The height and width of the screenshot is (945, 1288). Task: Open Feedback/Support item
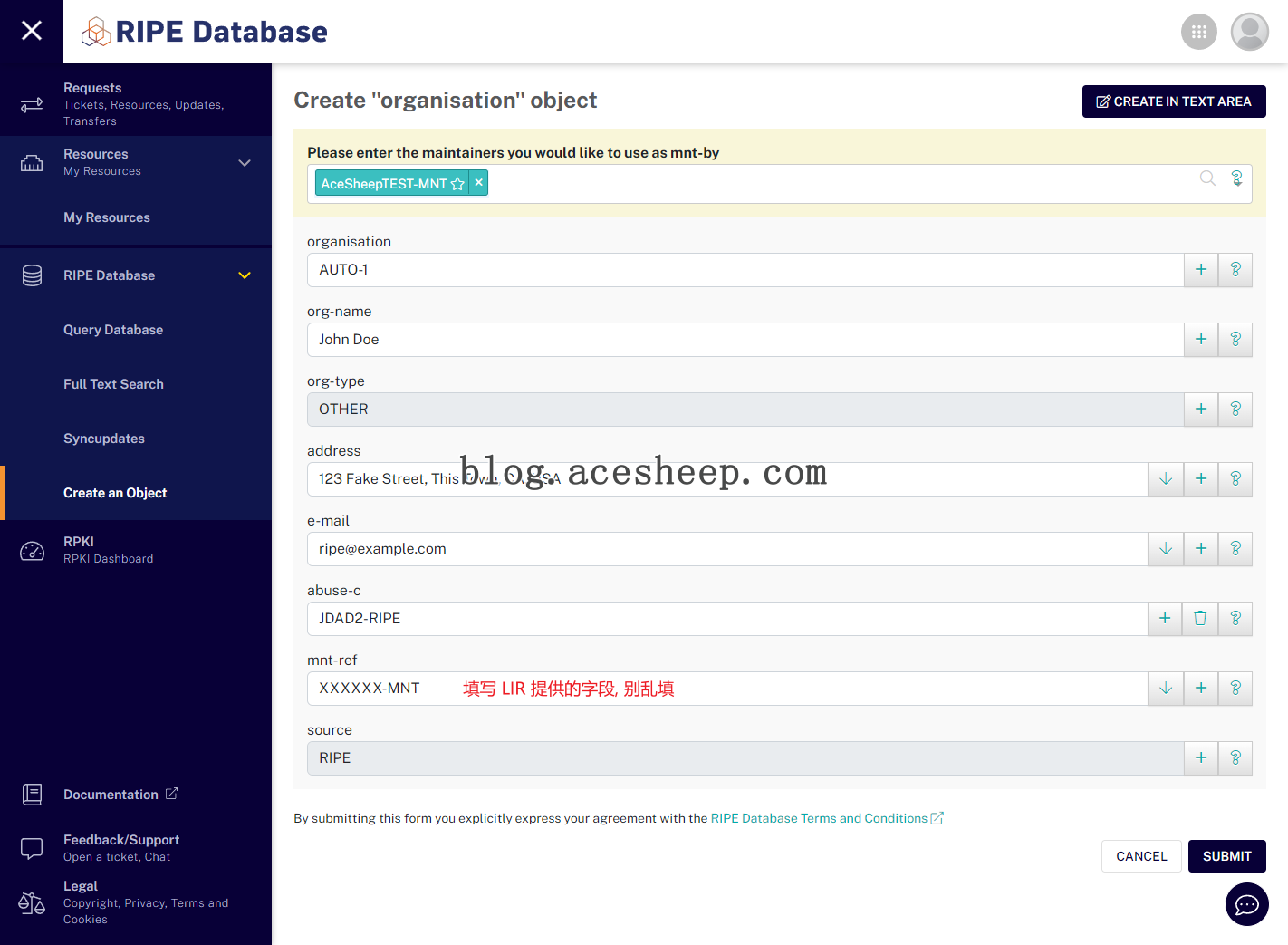[x=121, y=847]
